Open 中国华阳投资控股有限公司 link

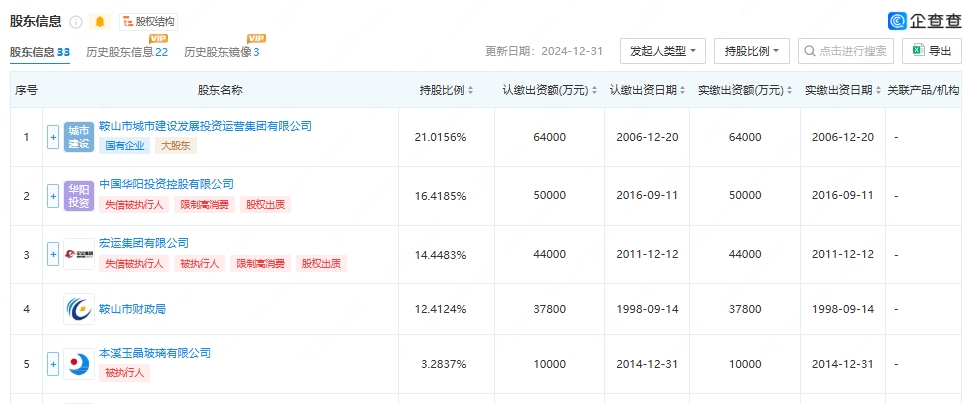(166, 184)
